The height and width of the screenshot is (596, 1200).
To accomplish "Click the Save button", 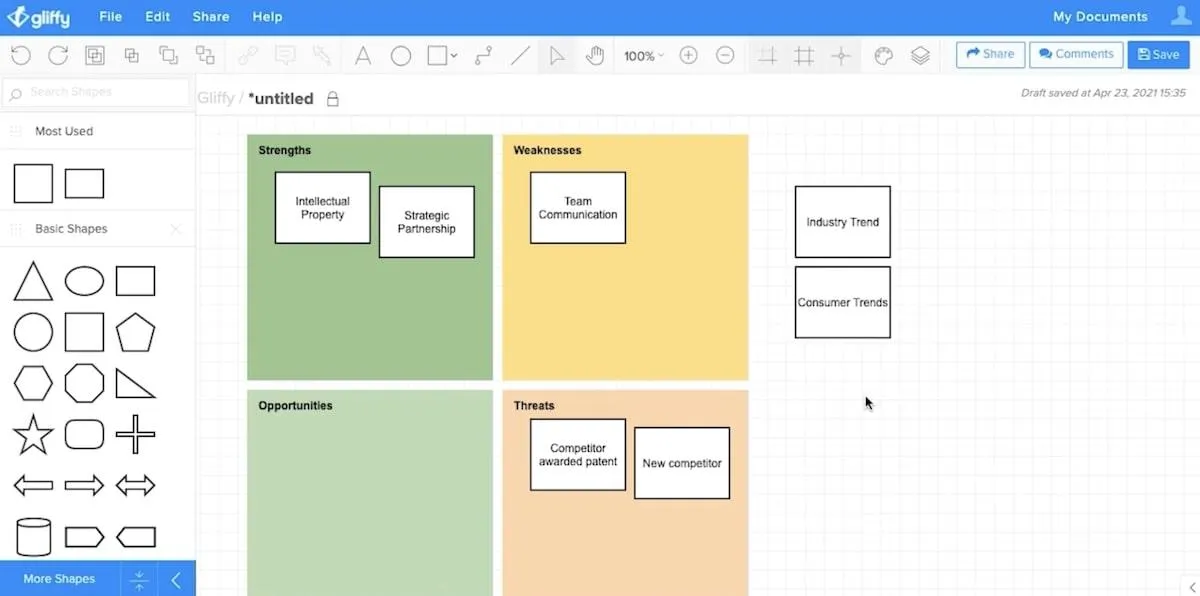I will point(1158,55).
